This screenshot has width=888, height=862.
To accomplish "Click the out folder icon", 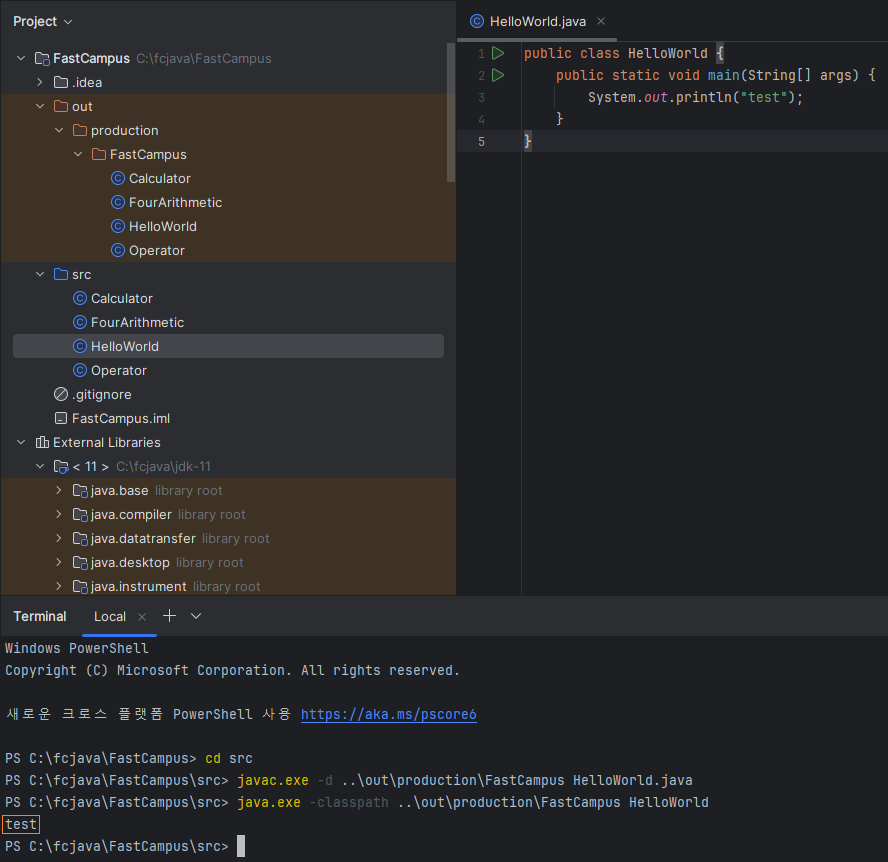I will [61, 106].
